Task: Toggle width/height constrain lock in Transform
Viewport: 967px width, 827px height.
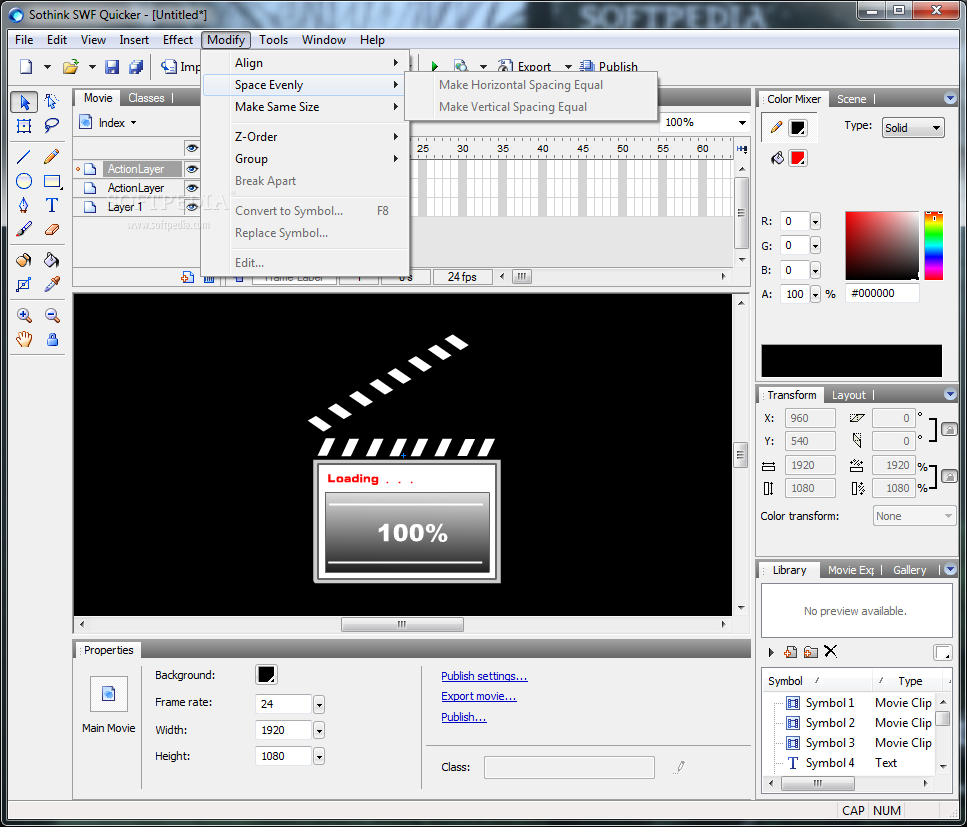Action: click(949, 476)
